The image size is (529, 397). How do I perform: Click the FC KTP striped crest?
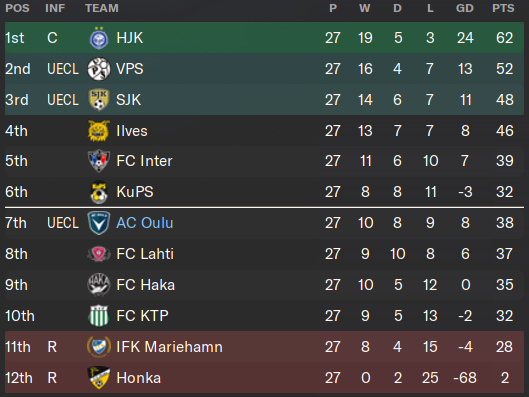(99, 316)
